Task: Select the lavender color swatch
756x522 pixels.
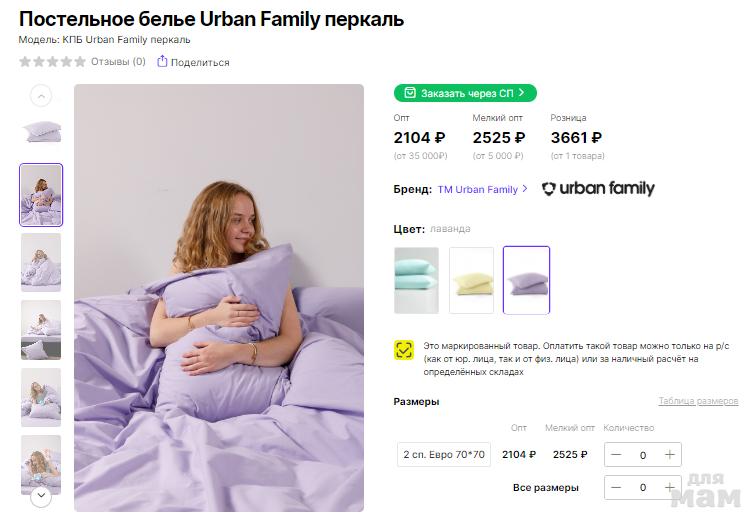Action: [x=526, y=280]
